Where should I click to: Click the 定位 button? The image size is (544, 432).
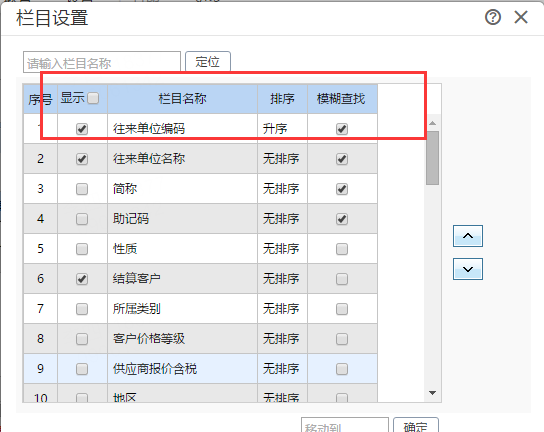point(207,62)
